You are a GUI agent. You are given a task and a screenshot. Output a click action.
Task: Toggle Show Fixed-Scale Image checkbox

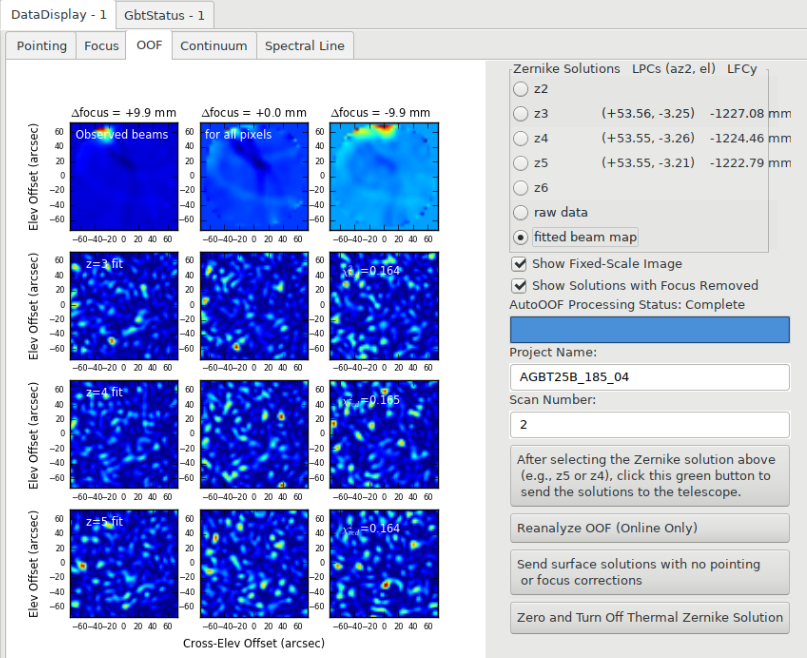coord(597,264)
